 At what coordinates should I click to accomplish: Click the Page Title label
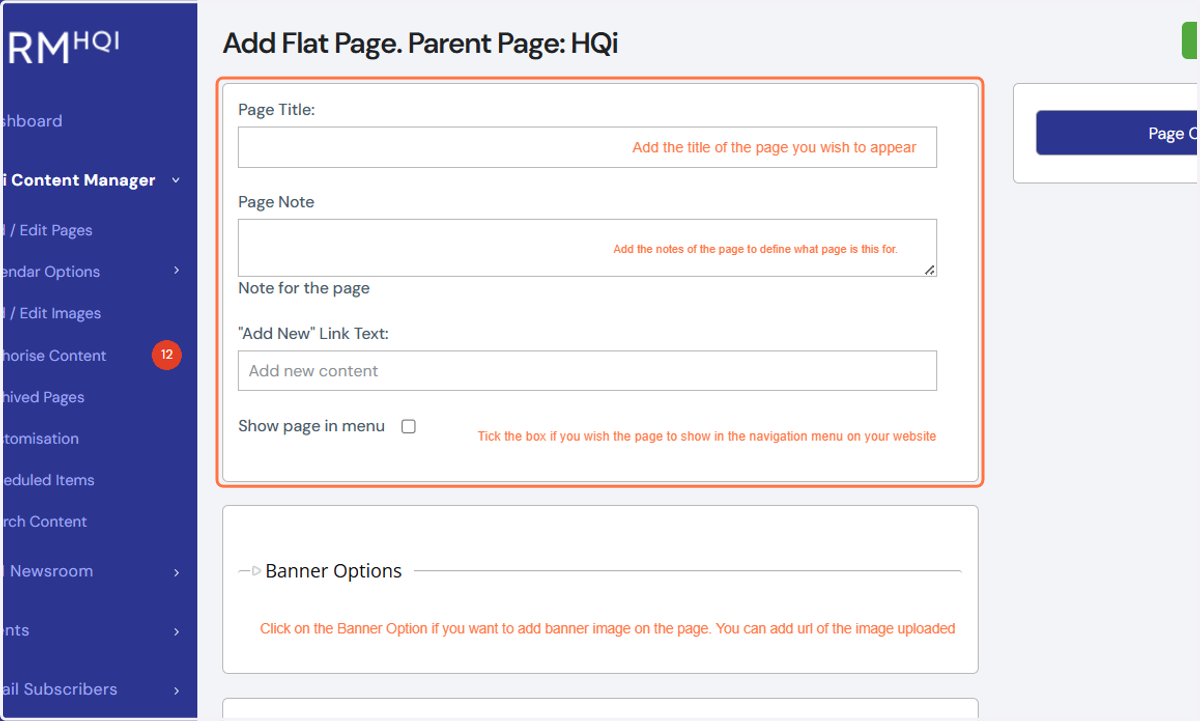(x=276, y=110)
